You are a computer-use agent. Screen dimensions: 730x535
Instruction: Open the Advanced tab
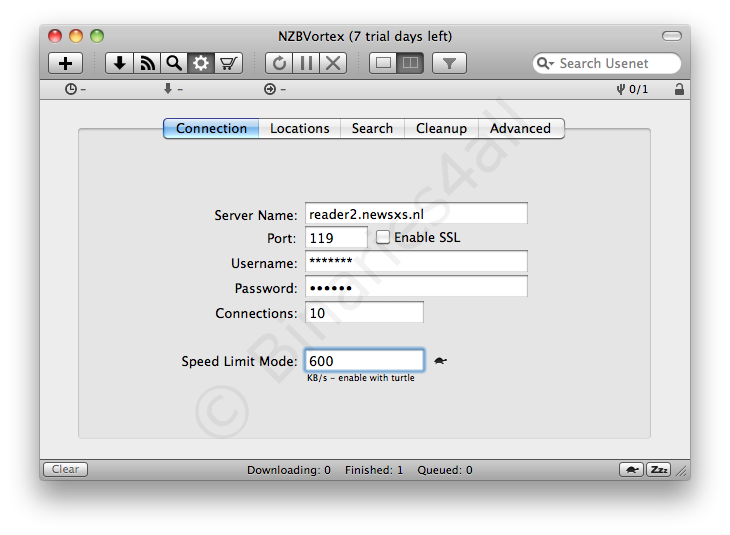520,129
